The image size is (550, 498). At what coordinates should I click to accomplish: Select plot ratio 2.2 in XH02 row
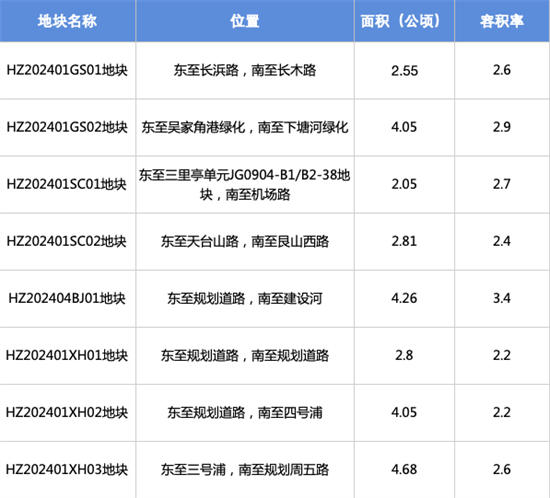502,412
